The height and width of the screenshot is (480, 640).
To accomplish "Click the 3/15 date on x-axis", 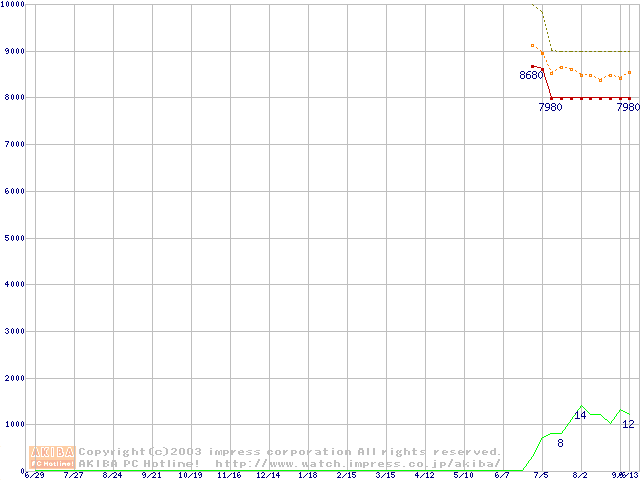I will click(385, 475).
